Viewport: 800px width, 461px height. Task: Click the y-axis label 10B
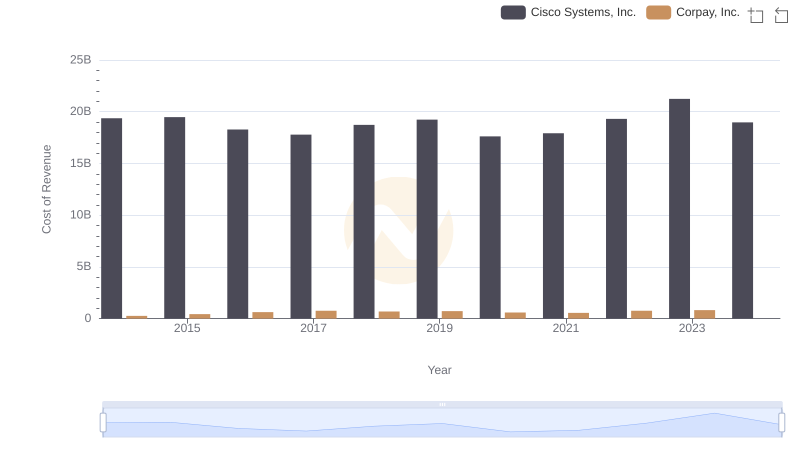(81, 215)
